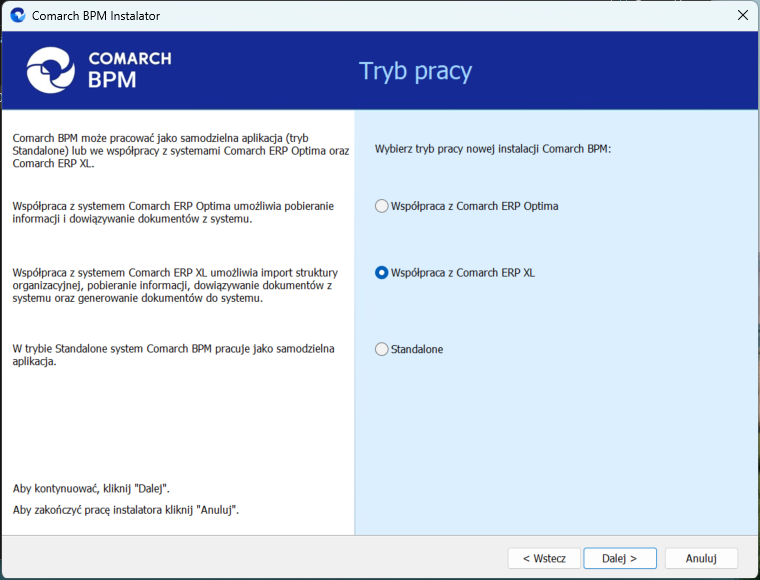This screenshot has width=760, height=580.
Task: Click the Comarch BPM logo in header
Action: [99, 70]
